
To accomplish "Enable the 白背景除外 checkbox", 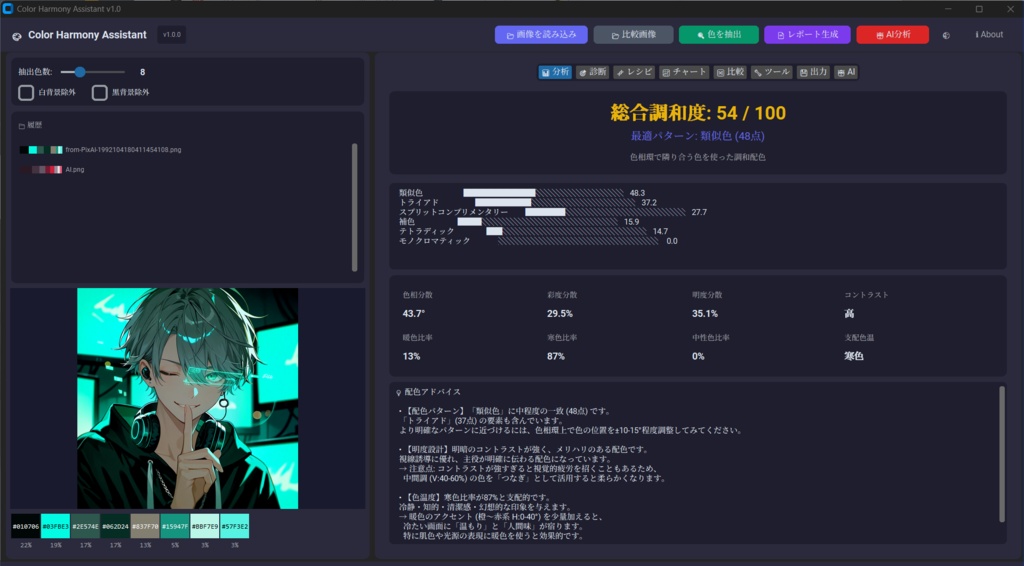I will pyautogui.click(x=26, y=93).
